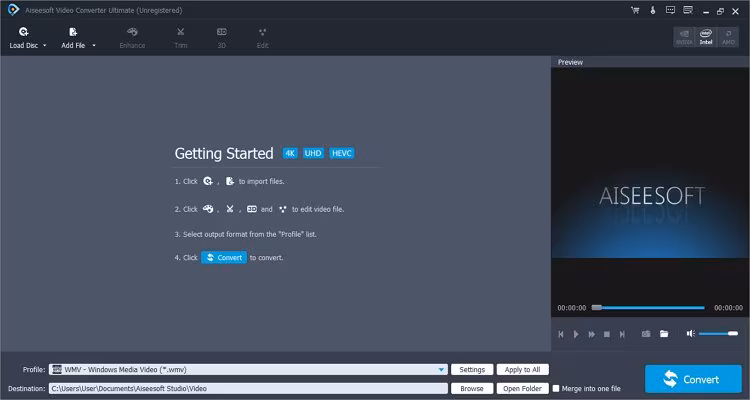Screen dimensions: 750x400
Task: Click the 4K badge next to Getting Started
Action: 290,153
